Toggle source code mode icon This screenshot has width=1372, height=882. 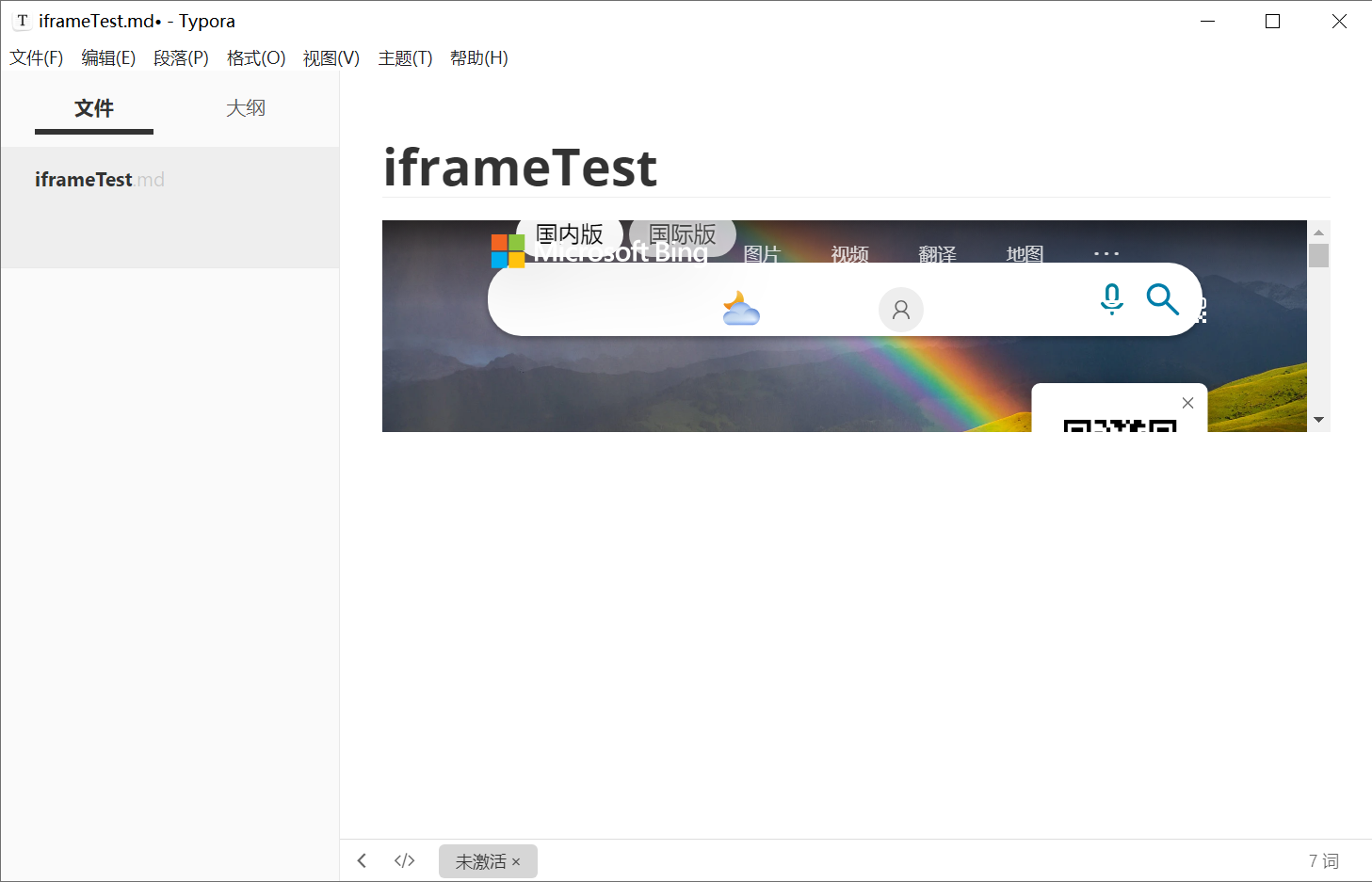(x=405, y=860)
